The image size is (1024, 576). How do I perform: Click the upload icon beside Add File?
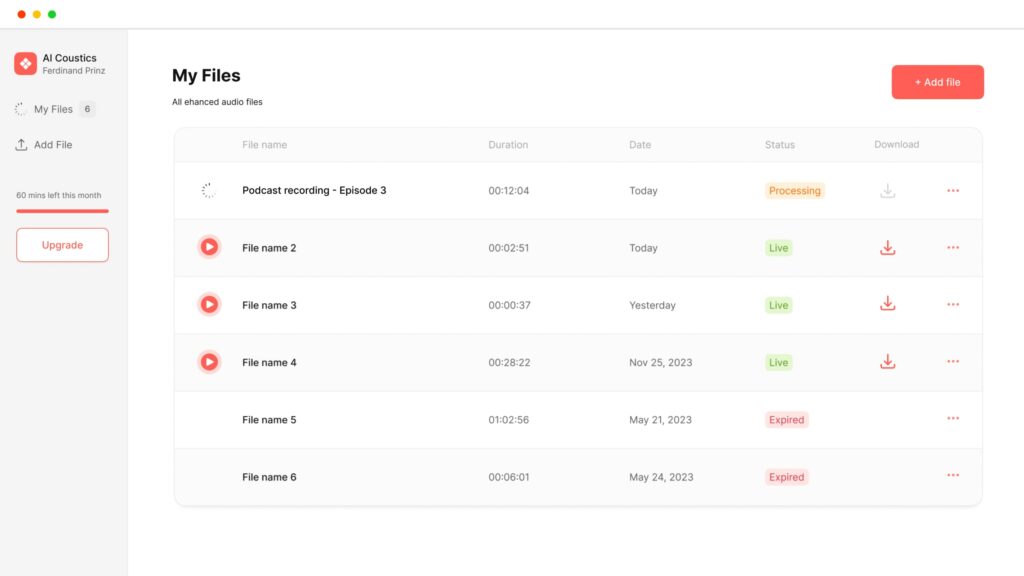[21, 144]
